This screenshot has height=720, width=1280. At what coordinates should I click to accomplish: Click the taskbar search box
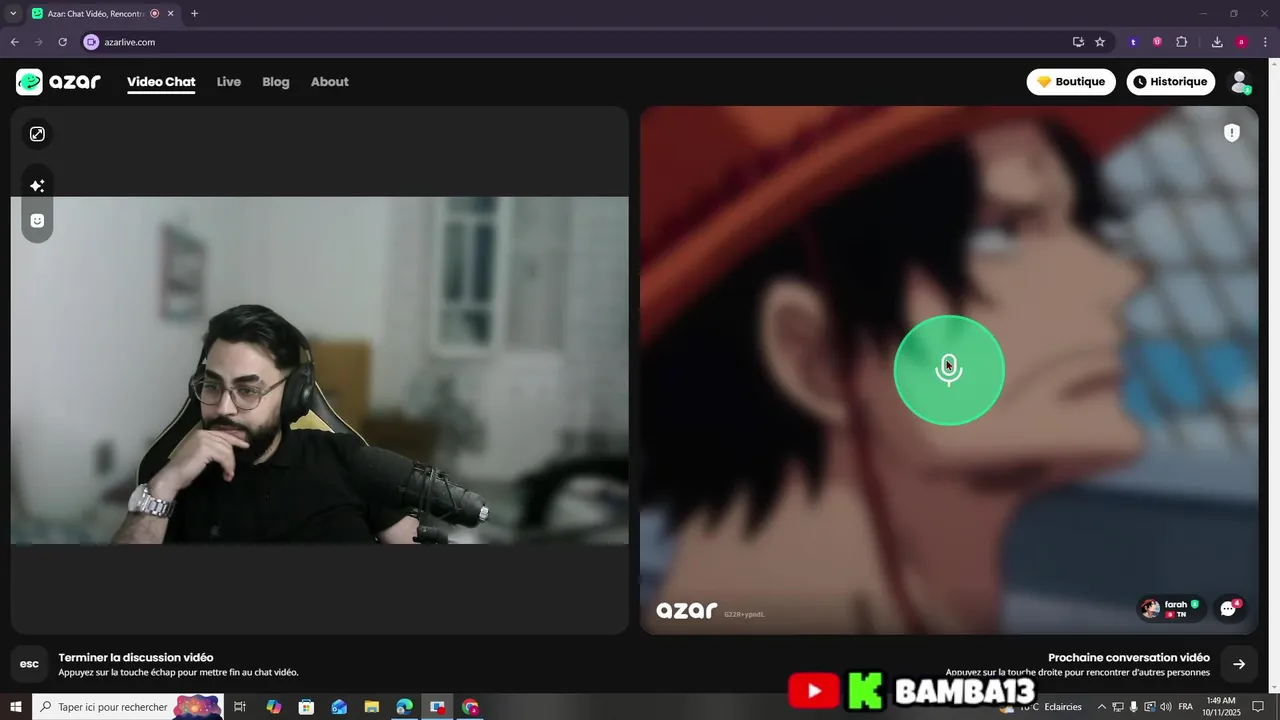point(128,707)
